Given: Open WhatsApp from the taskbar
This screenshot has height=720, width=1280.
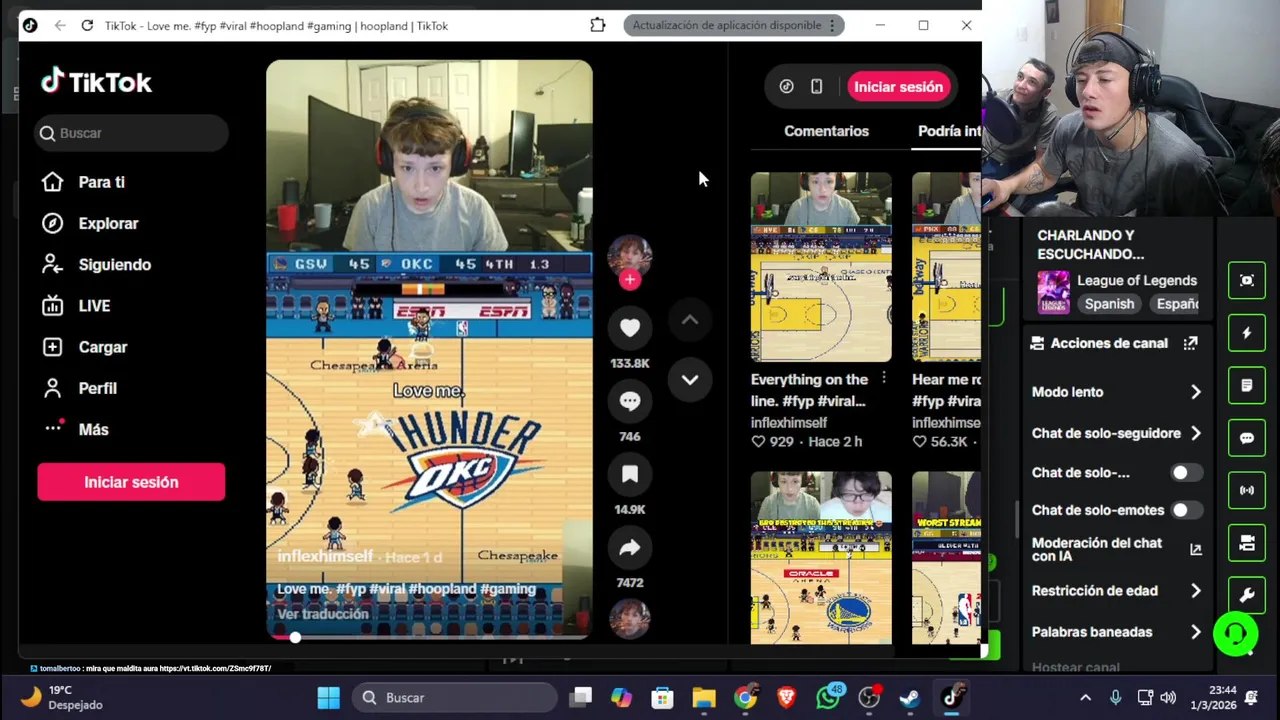Looking at the screenshot, I should [828, 697].
